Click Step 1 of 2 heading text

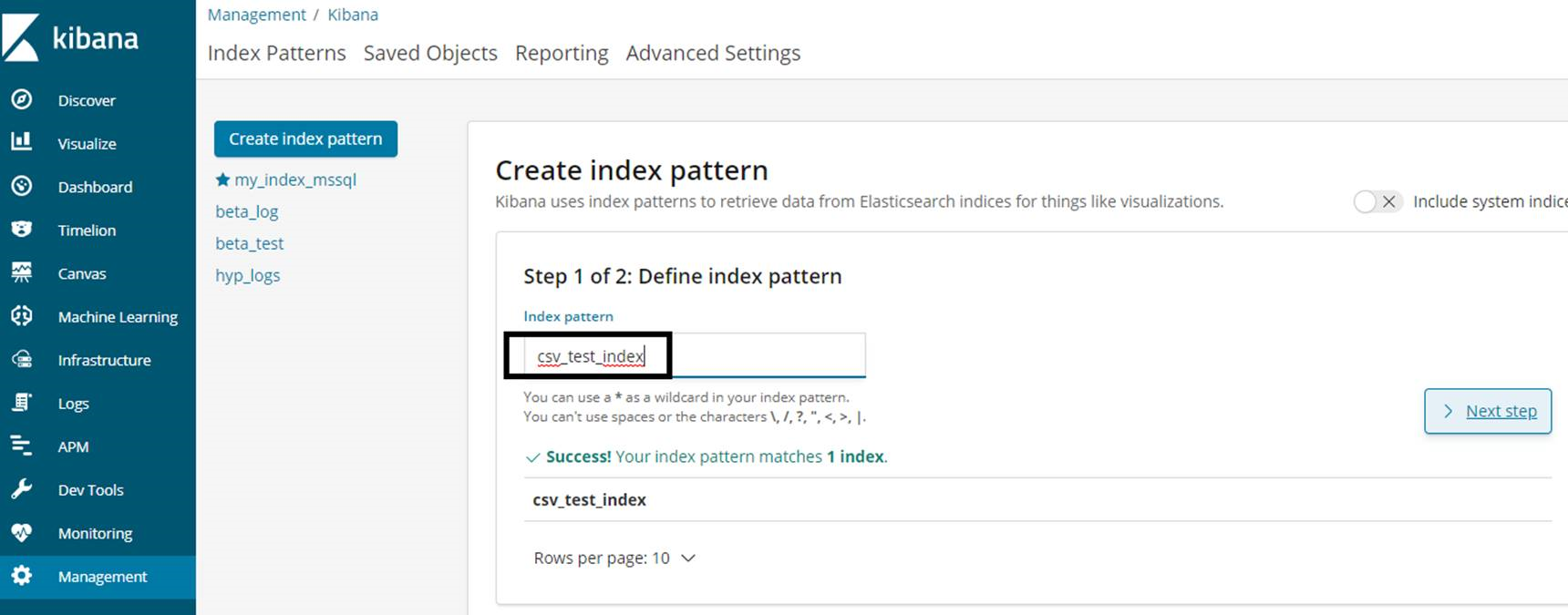point(683,276)
